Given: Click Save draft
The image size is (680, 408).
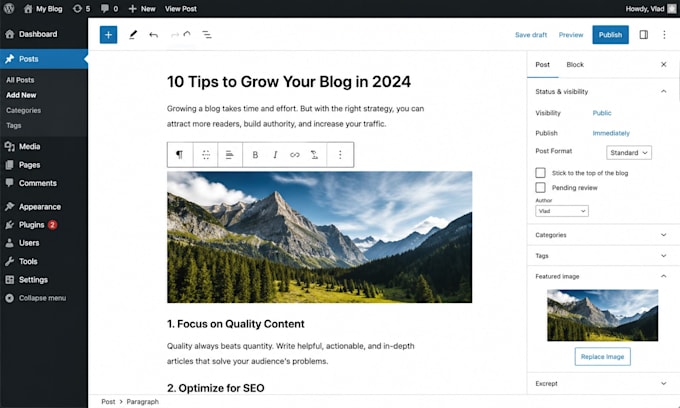Looking at the screenshot, I should (531, 35).
